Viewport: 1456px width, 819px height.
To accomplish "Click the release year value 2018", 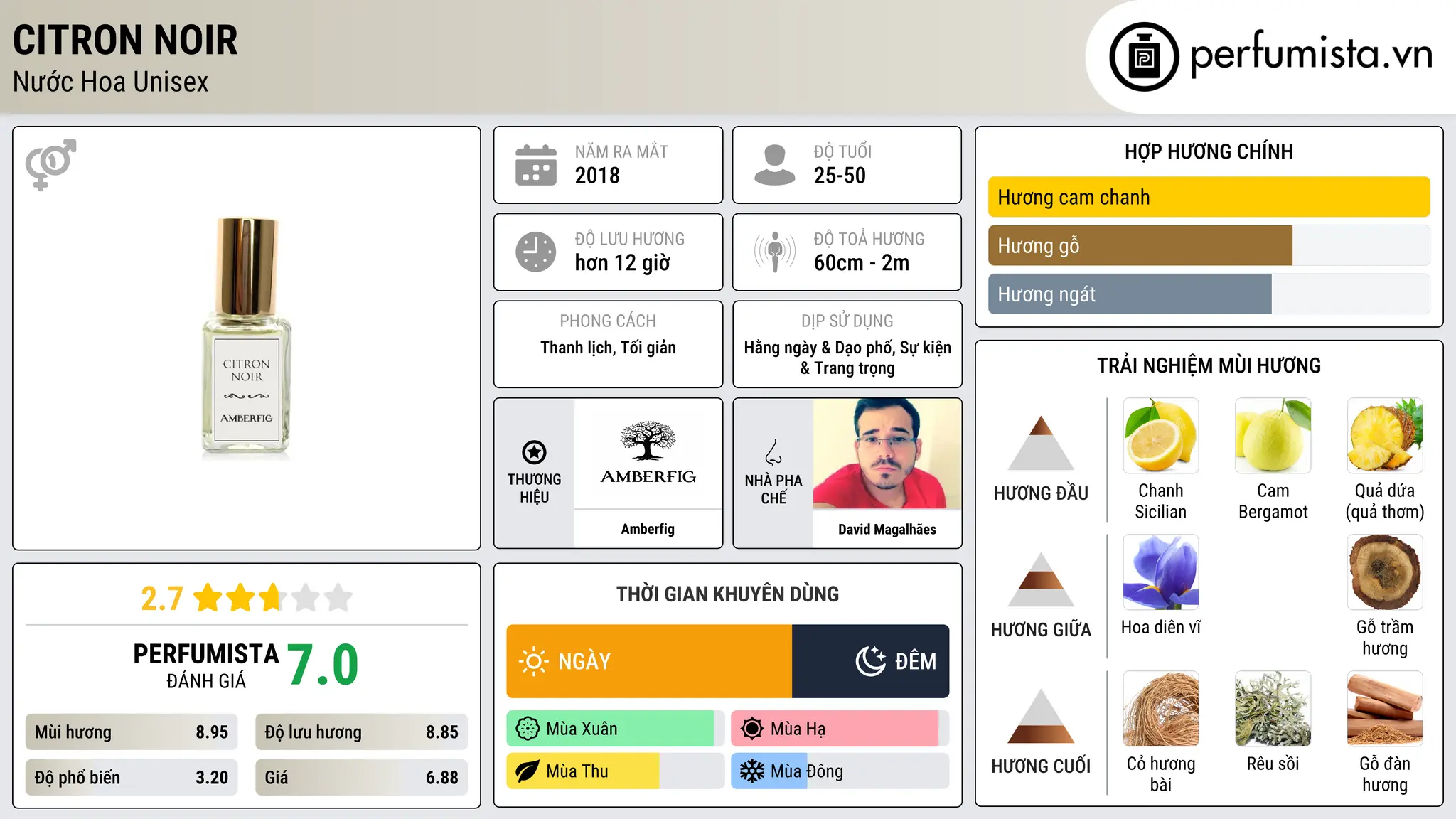I will pyautogui.click(x=597, y=176).
